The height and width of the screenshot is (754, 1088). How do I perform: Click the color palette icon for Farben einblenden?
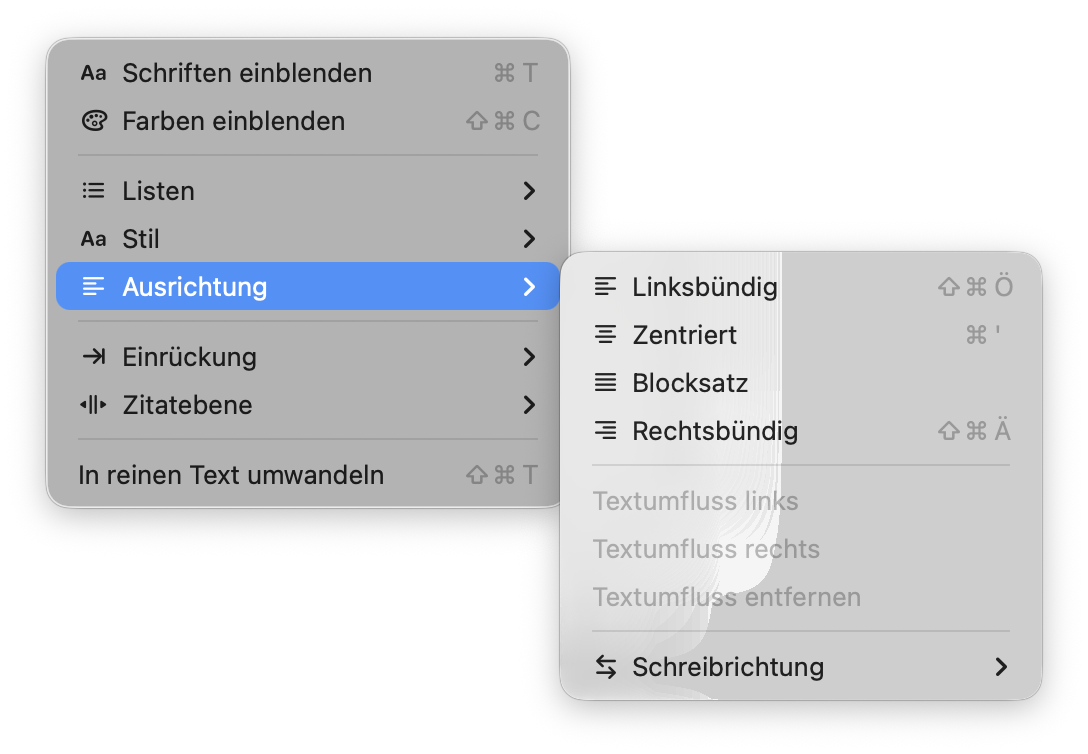tap(93, 121)
